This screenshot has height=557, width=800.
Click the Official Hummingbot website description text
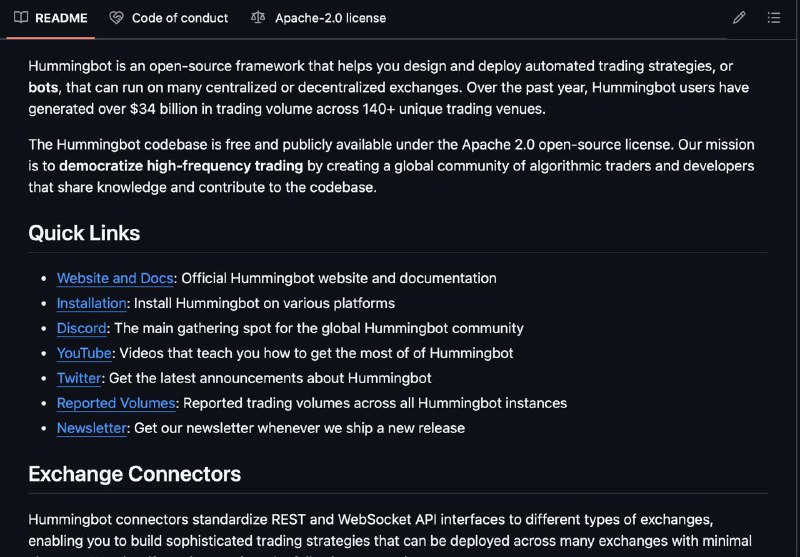[339, 278]
